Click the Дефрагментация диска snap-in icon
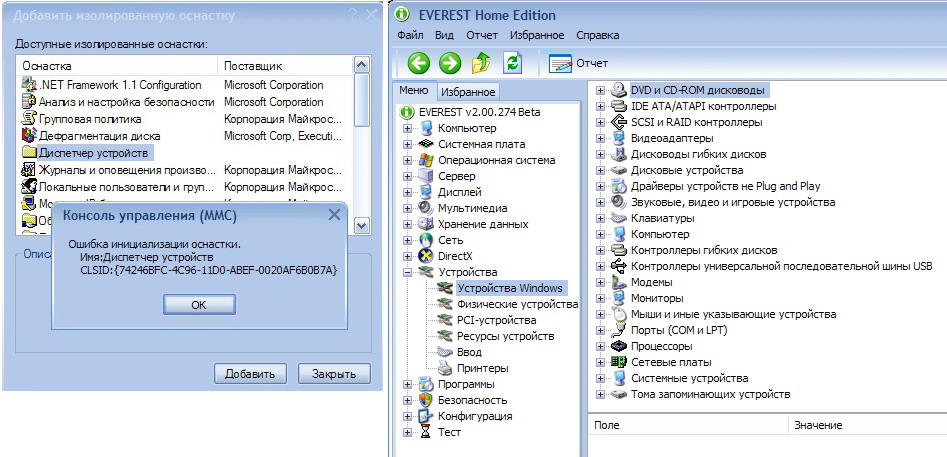 click(29, 136)
